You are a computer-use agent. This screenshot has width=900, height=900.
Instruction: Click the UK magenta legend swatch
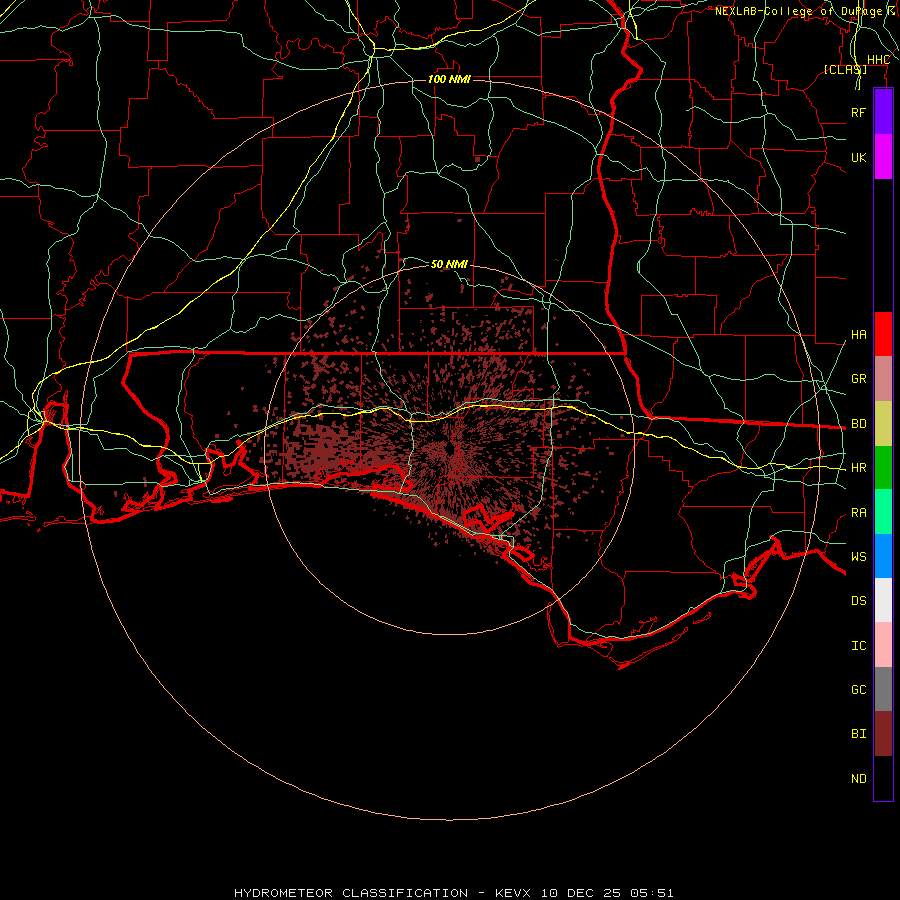tap(883, 157)
